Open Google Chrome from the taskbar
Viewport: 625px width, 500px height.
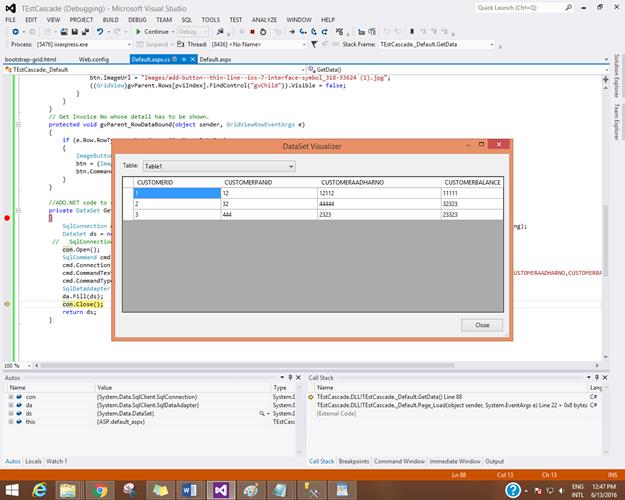point(99,489)
